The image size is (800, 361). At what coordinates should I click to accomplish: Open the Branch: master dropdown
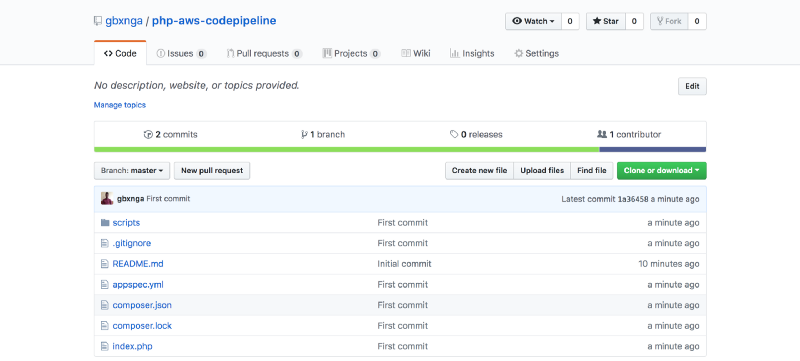coord(132,171)
